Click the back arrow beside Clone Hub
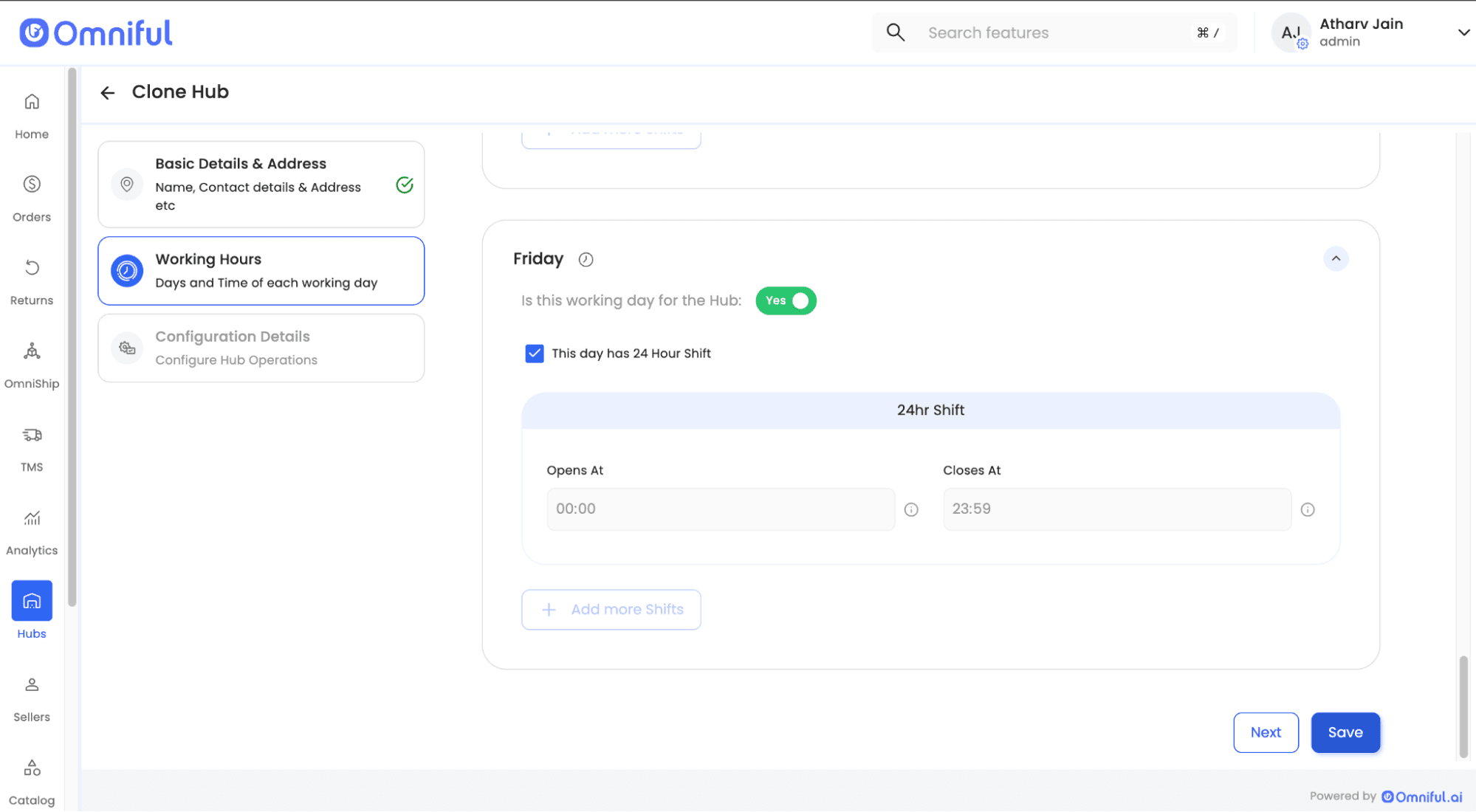The width and height of the screenshot is (1476, 812). pyautogui.click(x=108, y=92)
